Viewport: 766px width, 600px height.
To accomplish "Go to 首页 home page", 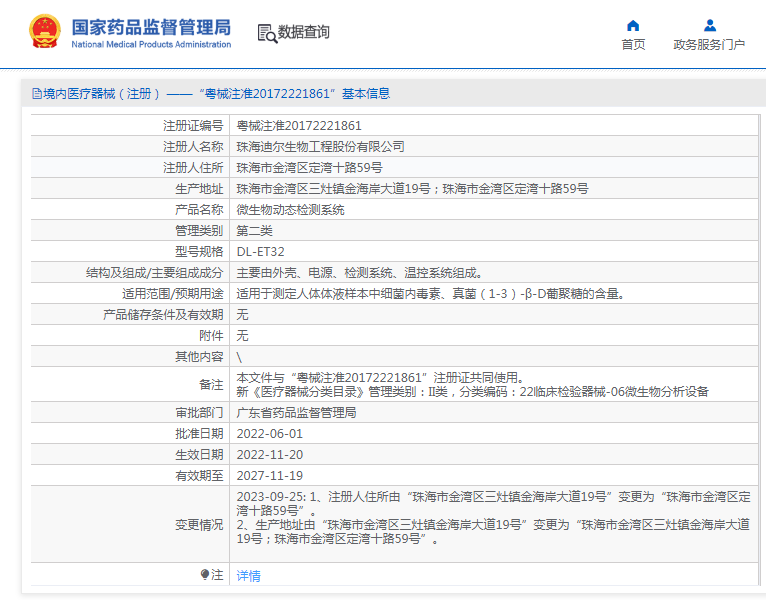I will pos(633,44).
